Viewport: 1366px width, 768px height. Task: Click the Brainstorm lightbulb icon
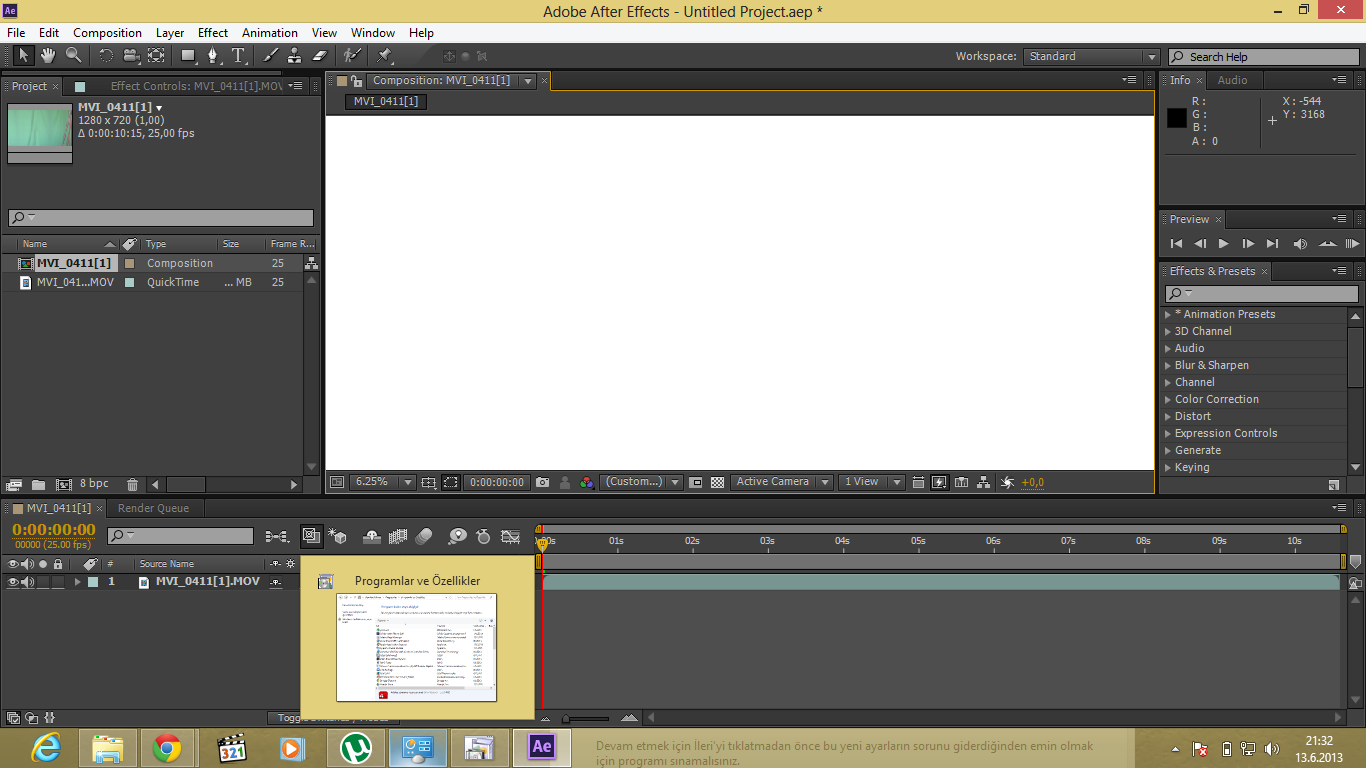[x=457, y=537]
